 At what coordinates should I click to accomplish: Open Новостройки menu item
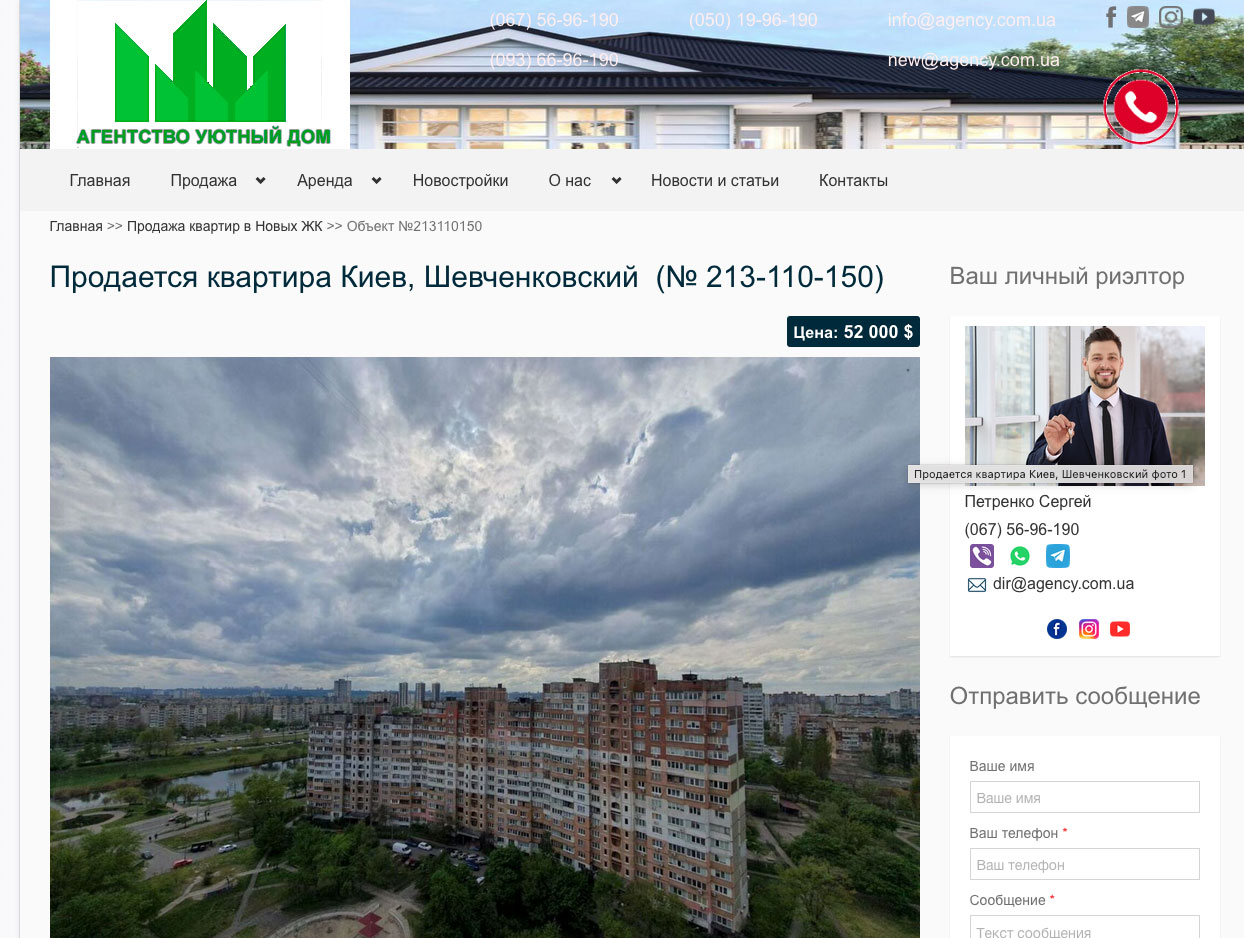pos(461,181)
